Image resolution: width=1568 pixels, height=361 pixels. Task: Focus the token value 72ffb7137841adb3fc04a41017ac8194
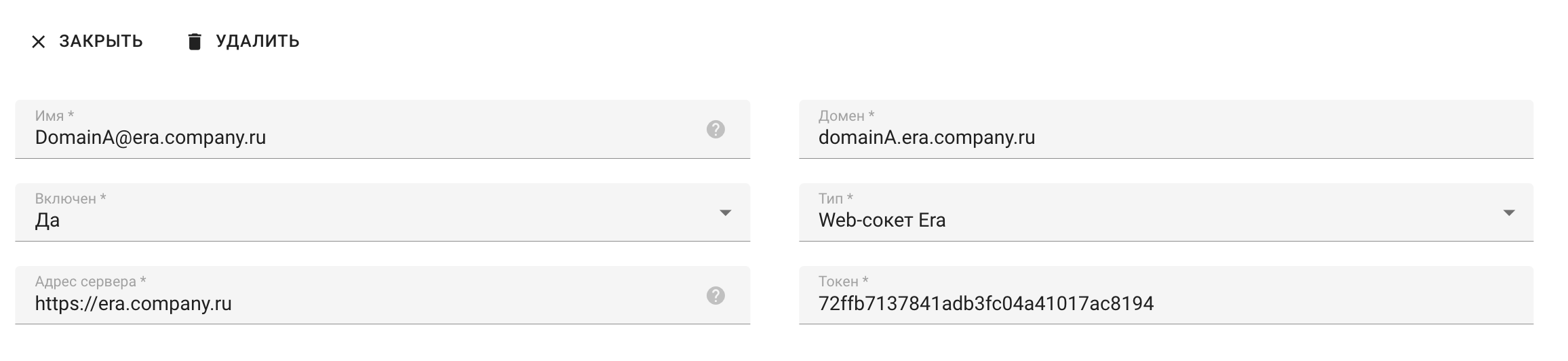tap(986, 303)
